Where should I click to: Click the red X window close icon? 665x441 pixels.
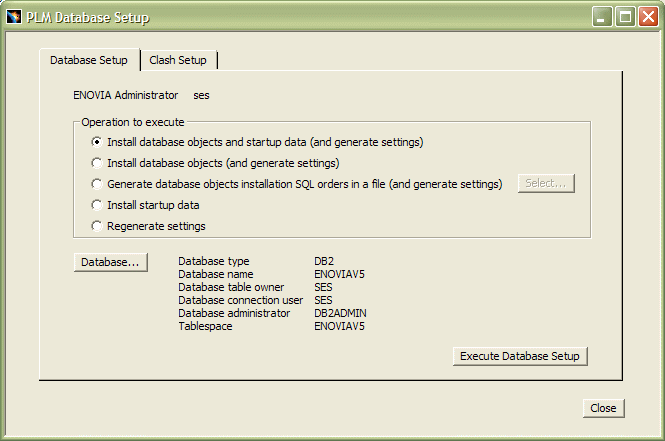pos(648,17)
